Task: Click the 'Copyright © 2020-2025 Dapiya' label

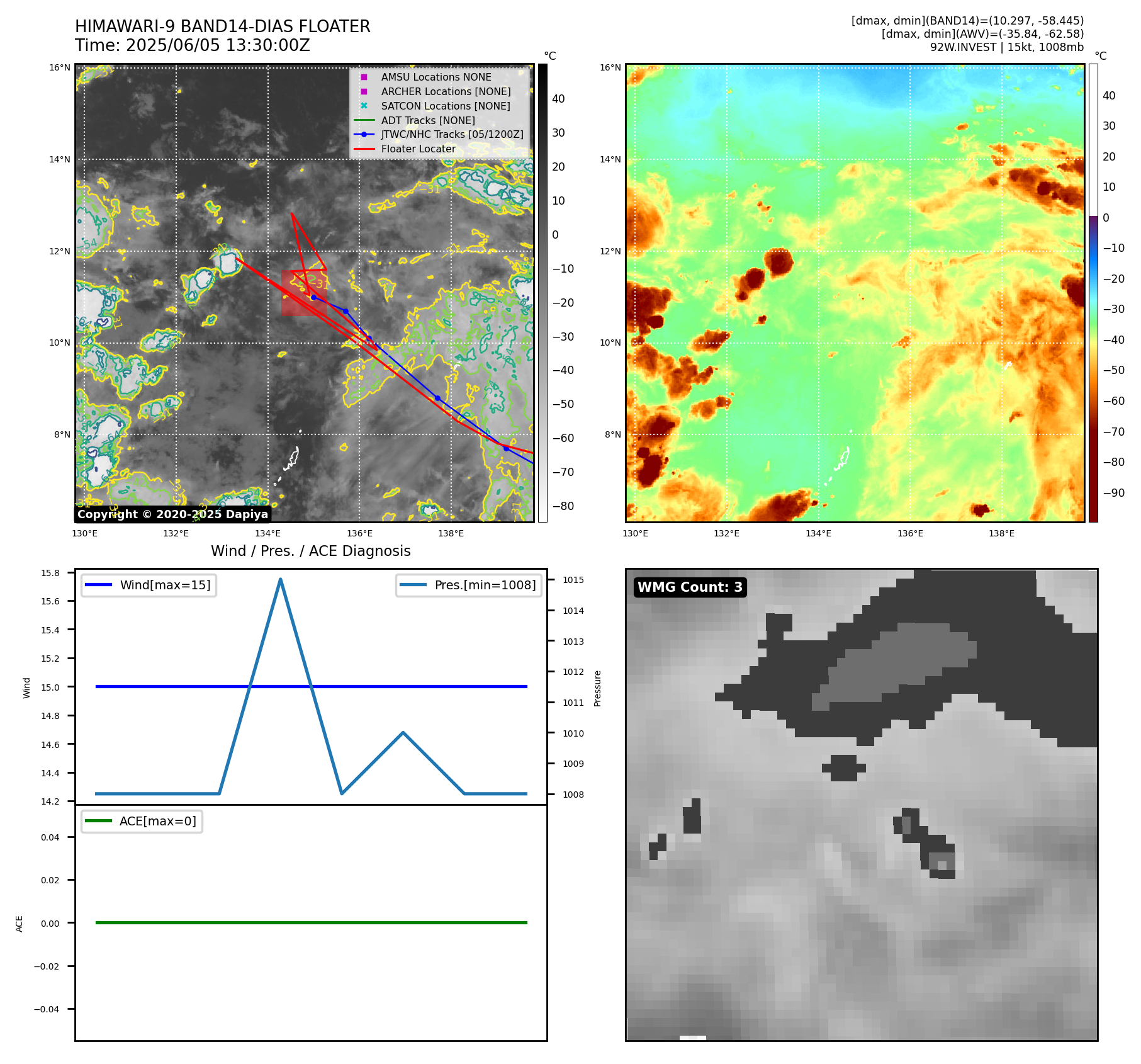Action: [173, 514]
